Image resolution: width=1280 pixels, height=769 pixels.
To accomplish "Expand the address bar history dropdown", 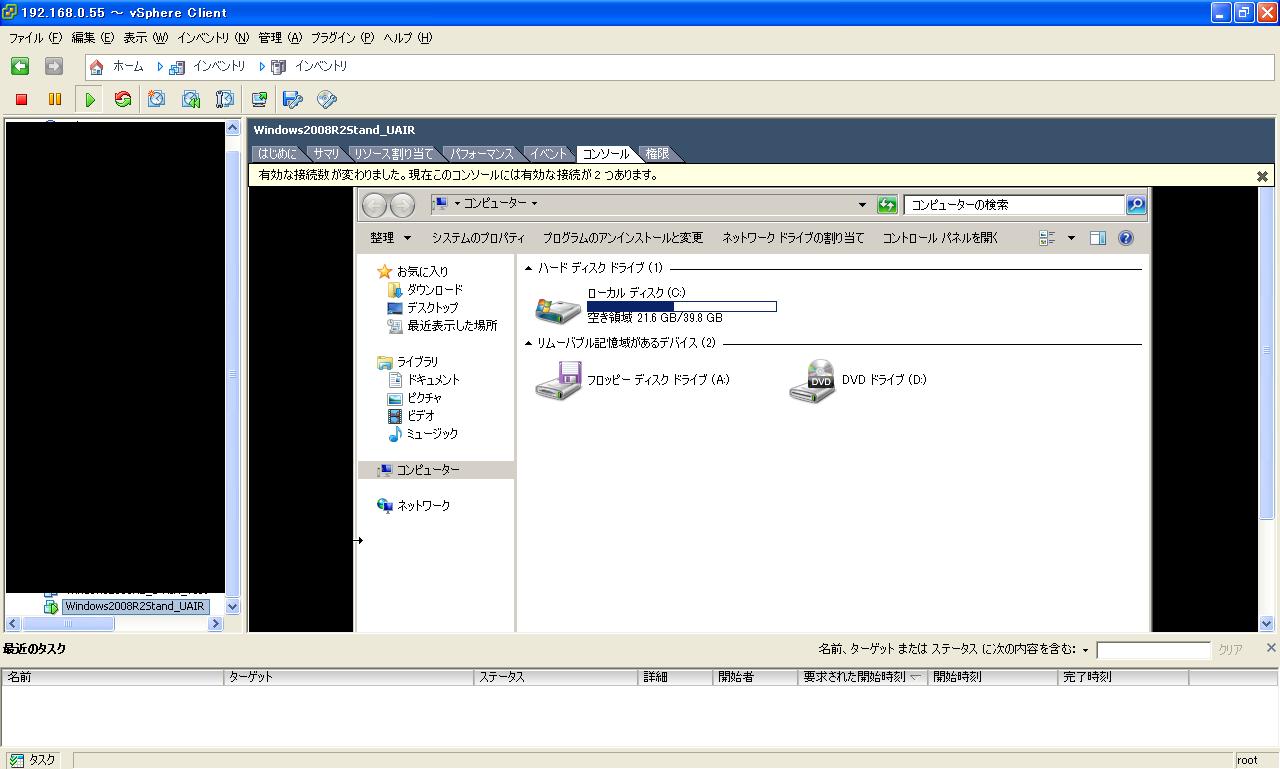I will (862, 205).
